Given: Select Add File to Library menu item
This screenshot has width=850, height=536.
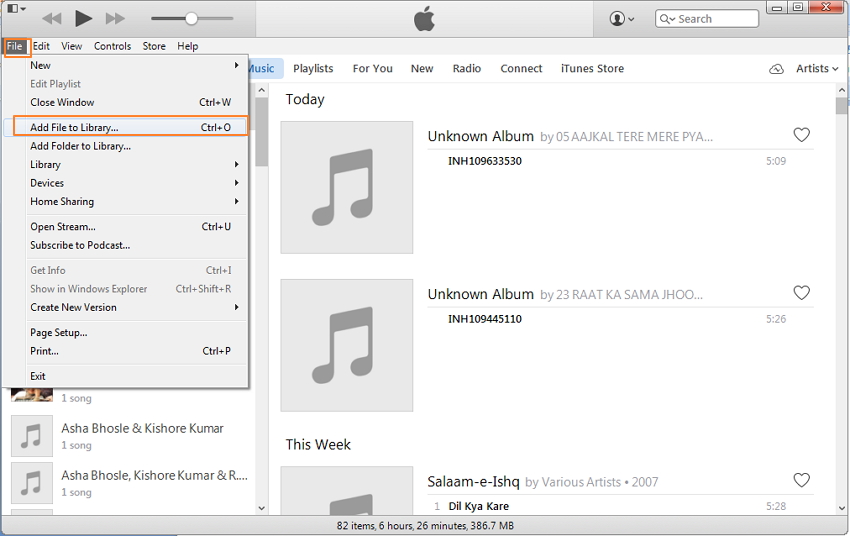Looking at the screenshot, I should 74,128.
